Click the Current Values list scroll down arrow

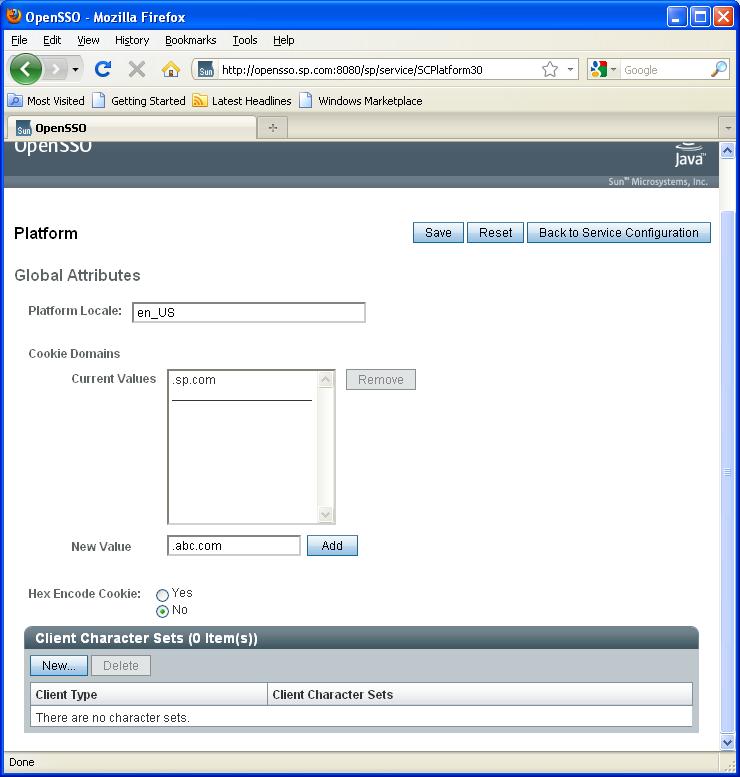[326, 514]
